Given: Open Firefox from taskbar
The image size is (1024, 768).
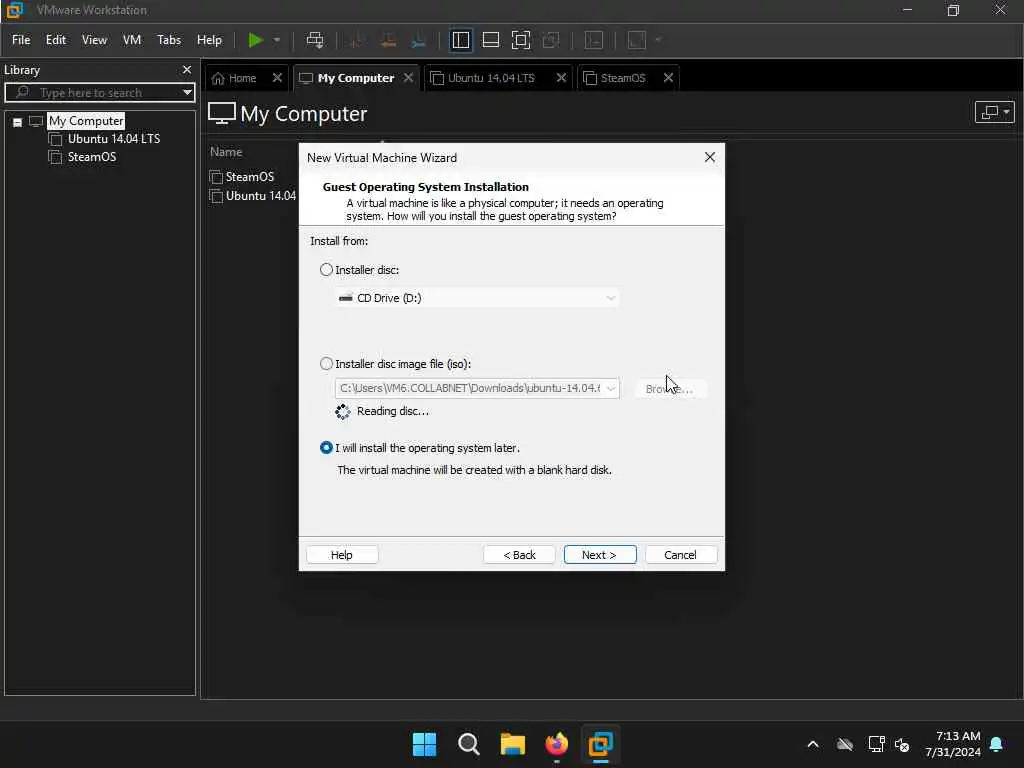Looking at the screenshot, I should (556, 744).
